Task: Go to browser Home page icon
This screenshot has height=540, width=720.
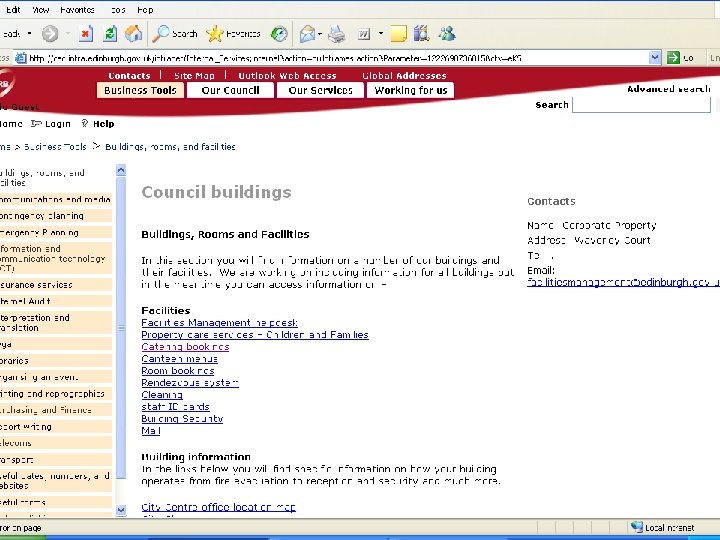Action: click(134, 34)
